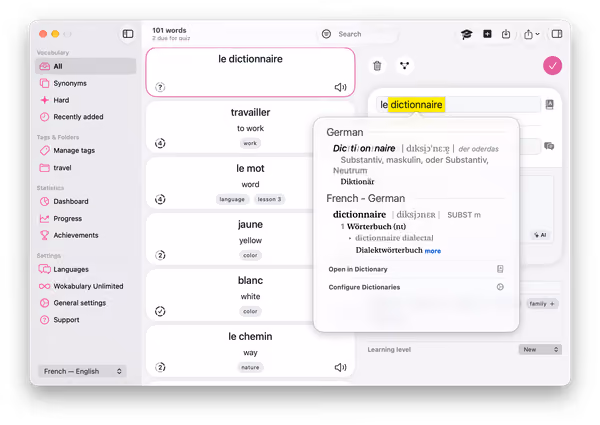Open Manage tags
The height and width of the screenshot is (425, 600).
[x=86, y=150]
